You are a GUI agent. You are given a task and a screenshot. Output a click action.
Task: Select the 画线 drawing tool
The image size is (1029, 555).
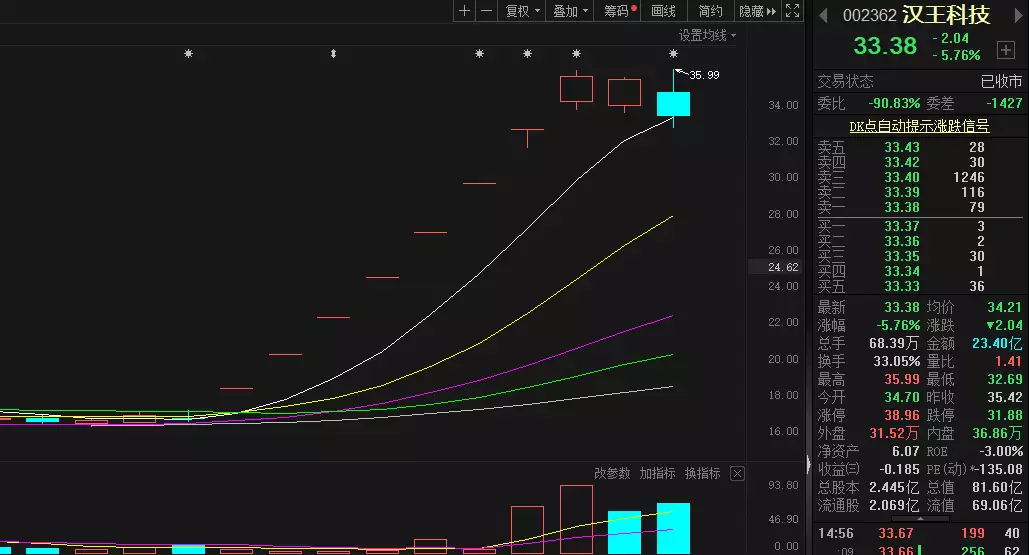tap(663, 11)
